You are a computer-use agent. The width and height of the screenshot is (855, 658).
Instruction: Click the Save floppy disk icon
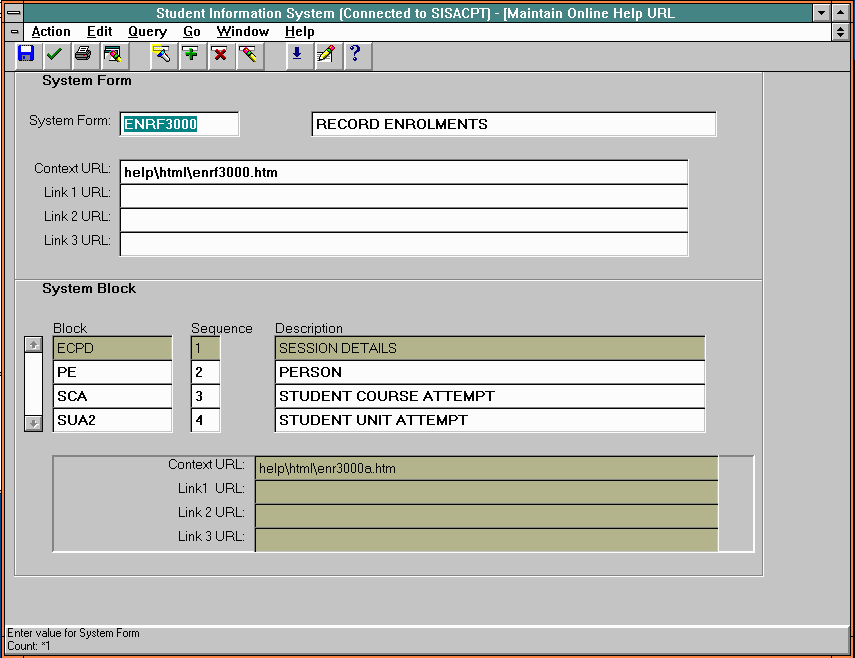point(26,54)
